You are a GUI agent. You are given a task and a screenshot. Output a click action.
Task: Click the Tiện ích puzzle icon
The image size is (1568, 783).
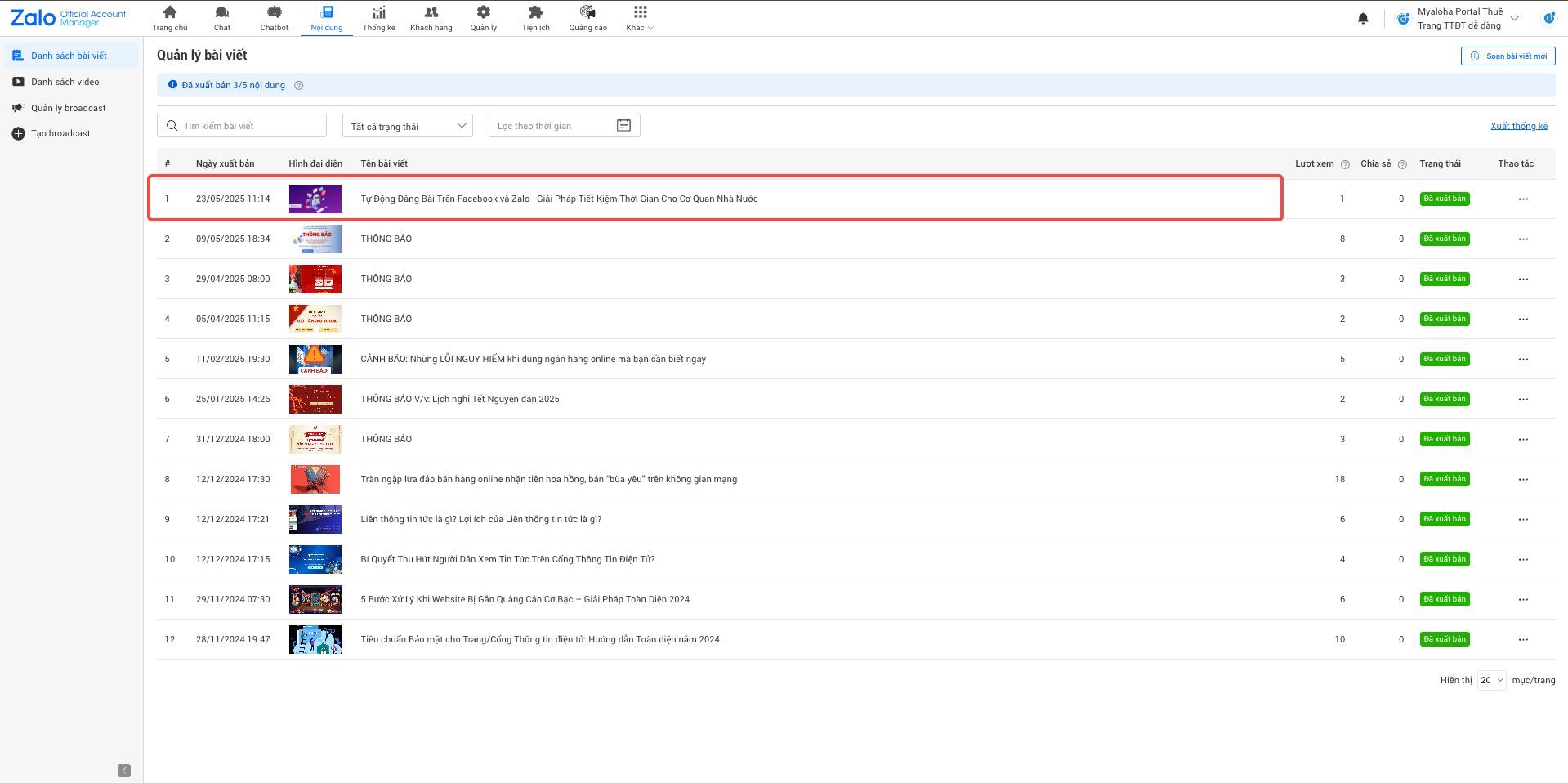[x=535, y=13]
